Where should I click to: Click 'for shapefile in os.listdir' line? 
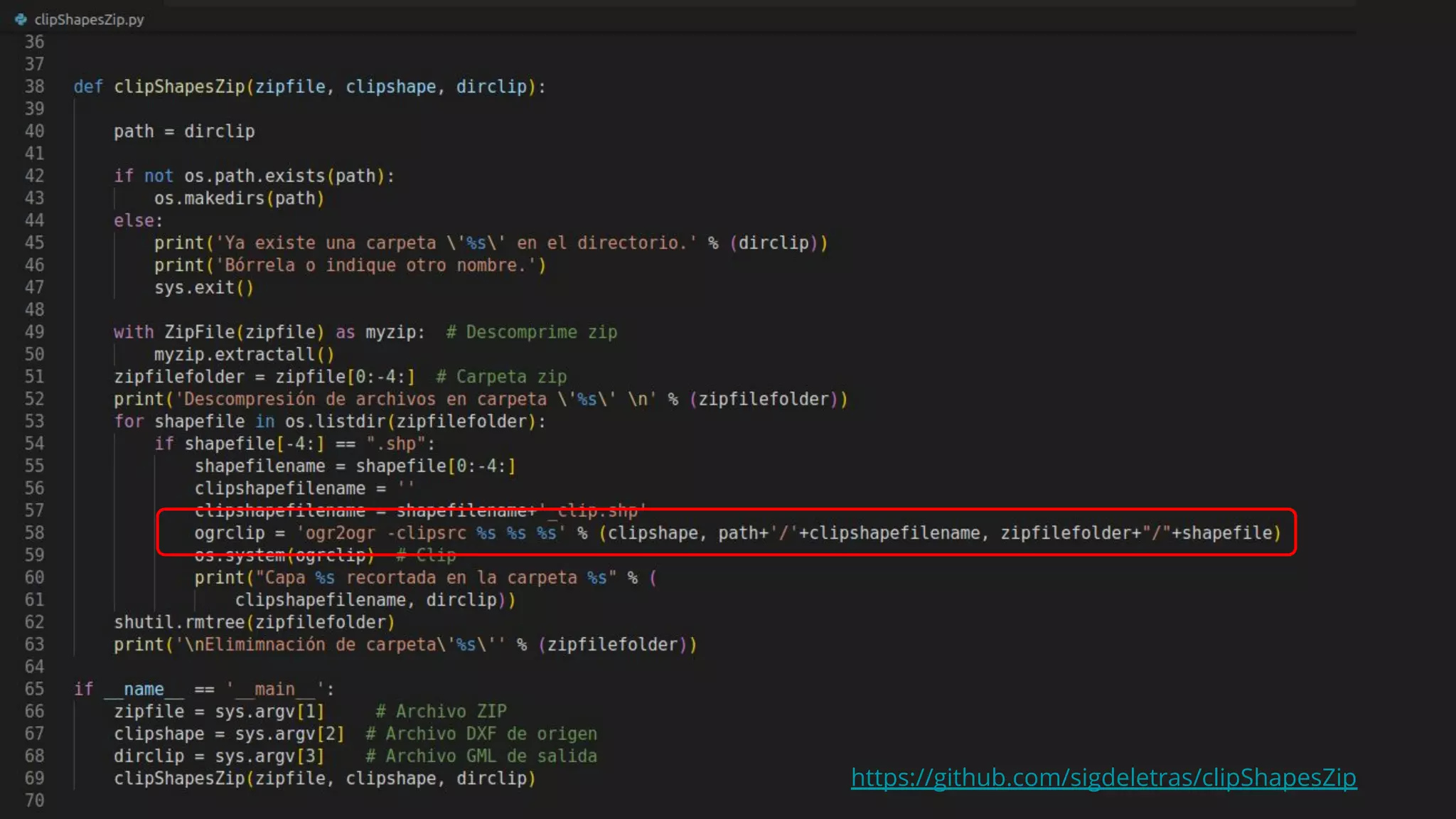click(330, 422)
